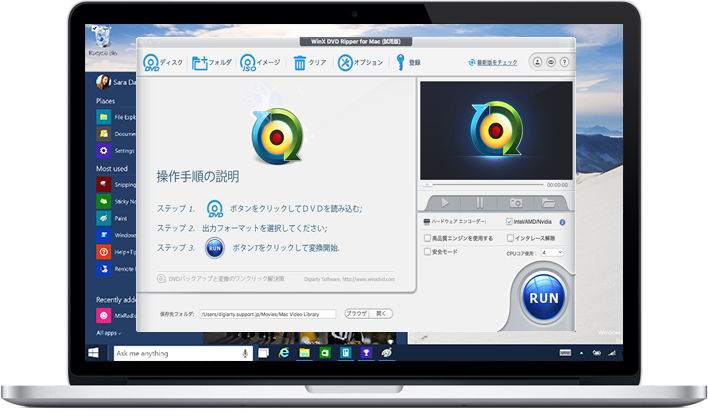
Task: Open Sticky Notes in the Start menu
Action: (x=116, y=201)
